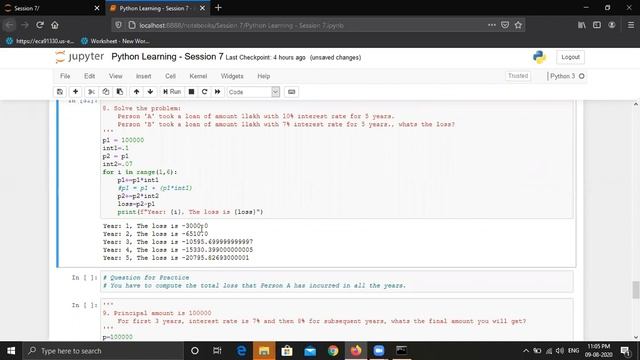Open File Explorer from the taskbar
Image resolution: width=640 pixels, height=360 pixels.
(x=264, y=351)
